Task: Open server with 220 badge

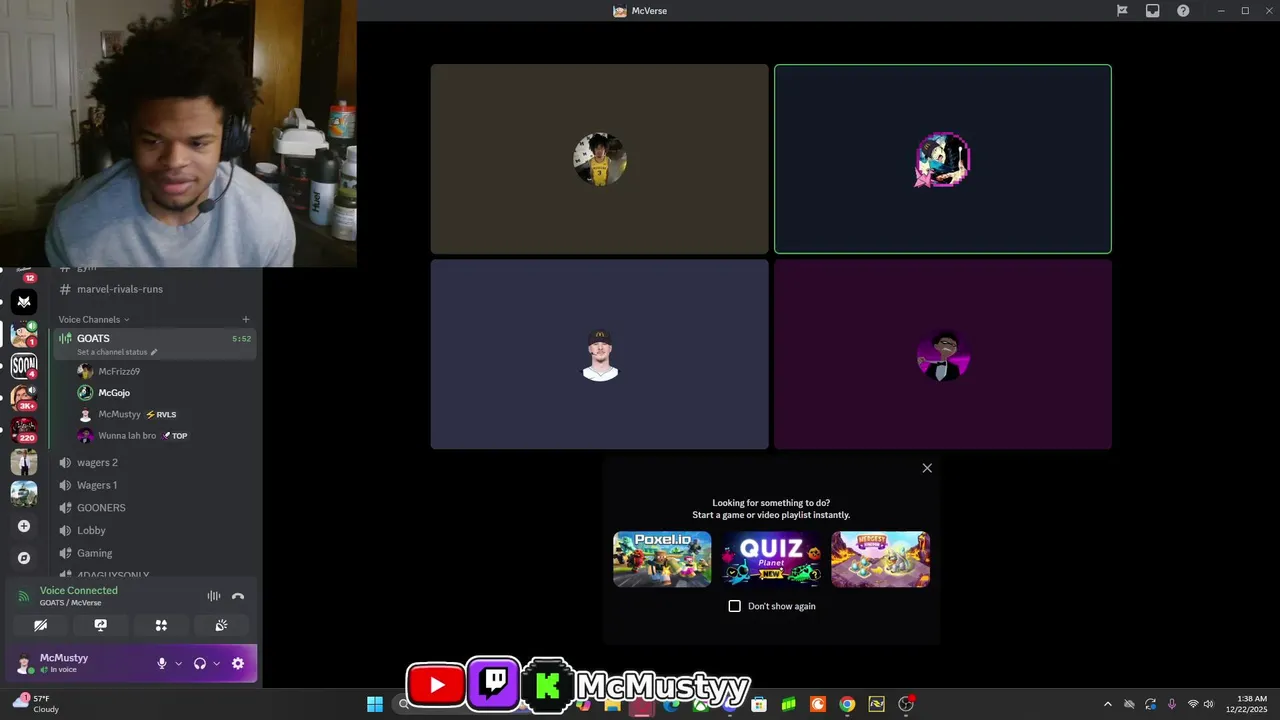Action: [24, 430]
